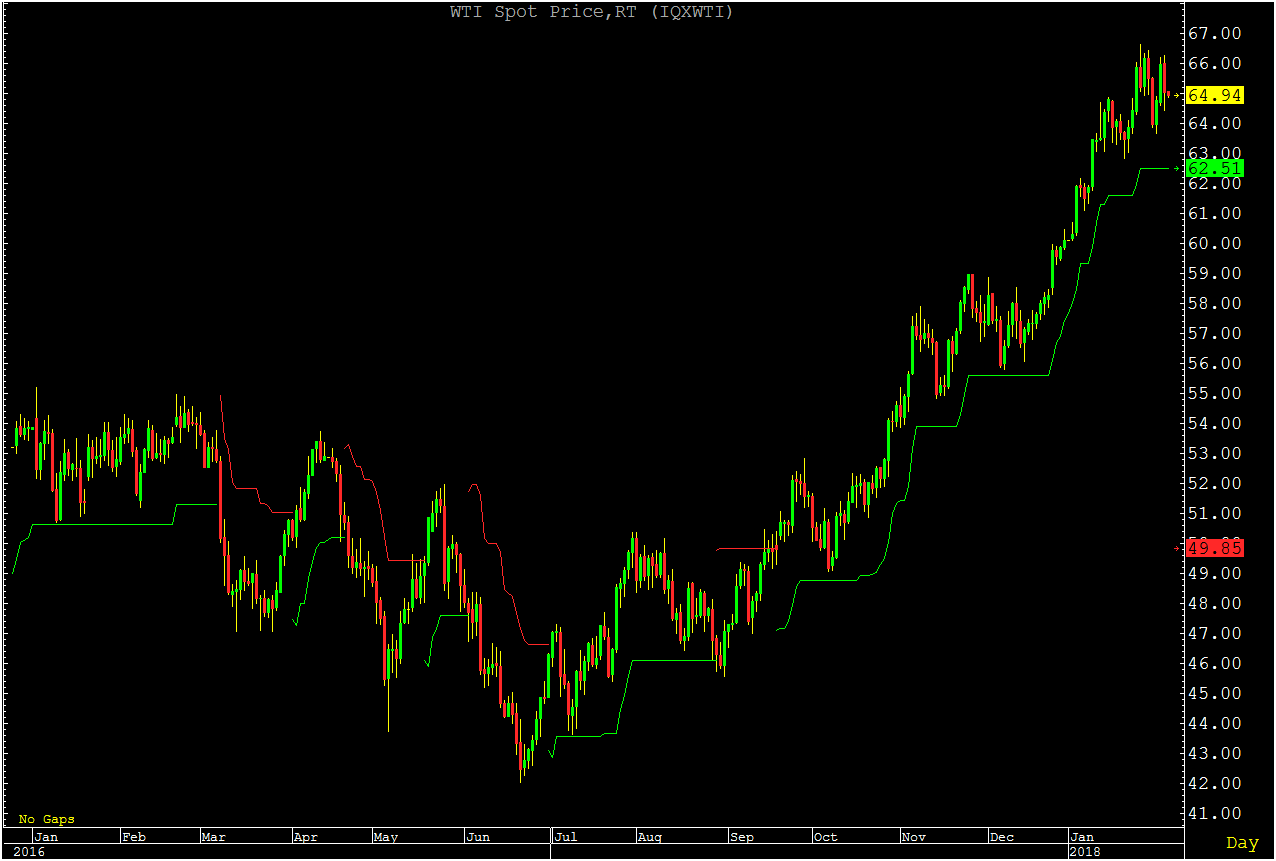
Task: Click the 60.00 price axis label
Action: (1213, 243)
